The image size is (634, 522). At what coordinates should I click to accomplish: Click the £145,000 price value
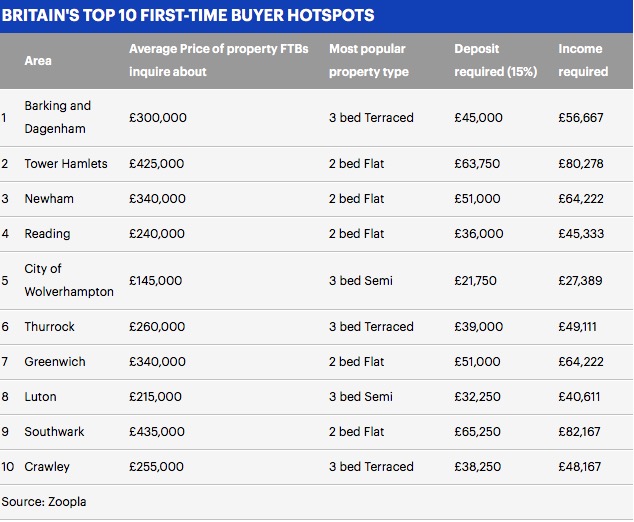click(156, 280)
